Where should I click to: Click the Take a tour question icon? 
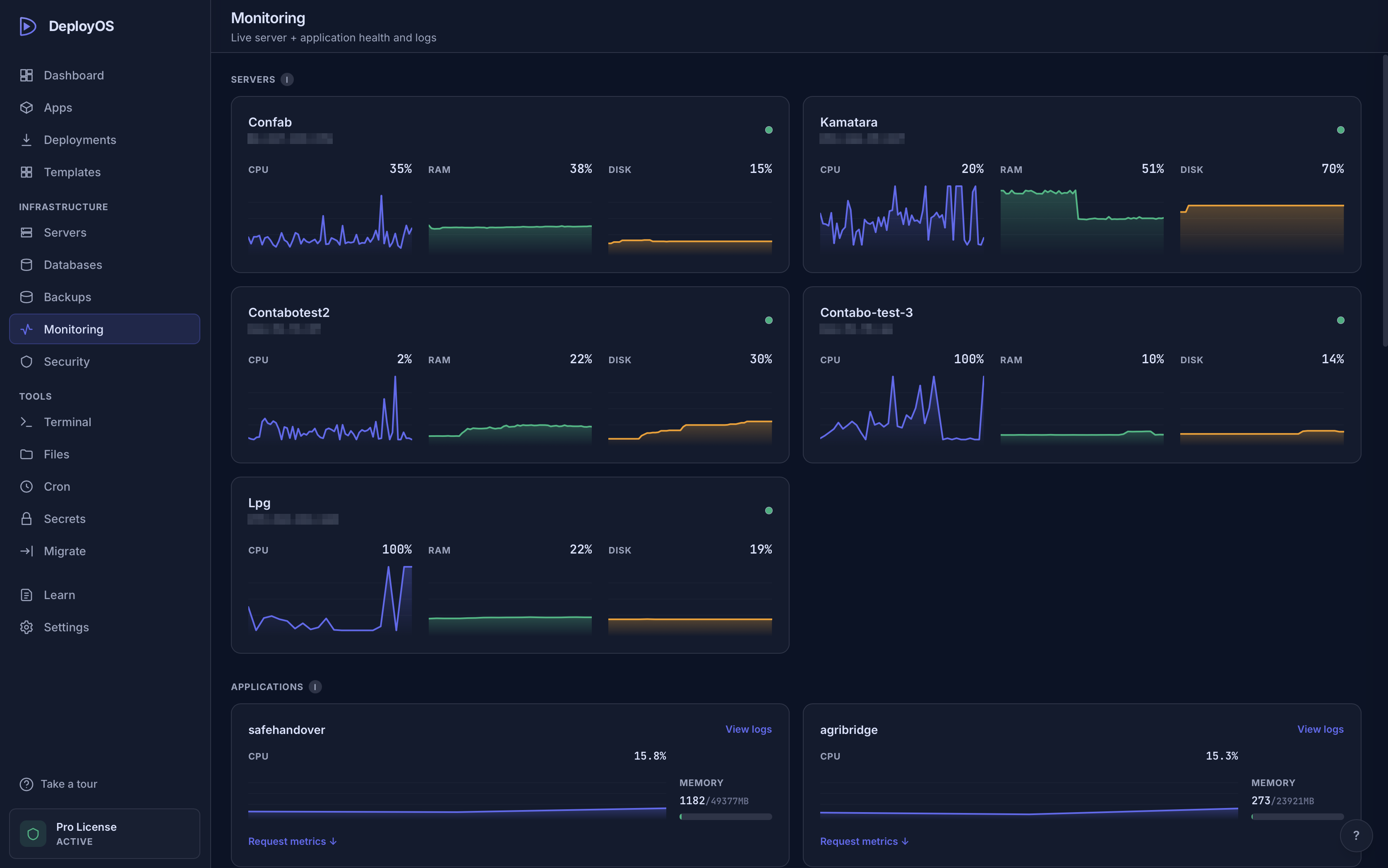(26, 784)
